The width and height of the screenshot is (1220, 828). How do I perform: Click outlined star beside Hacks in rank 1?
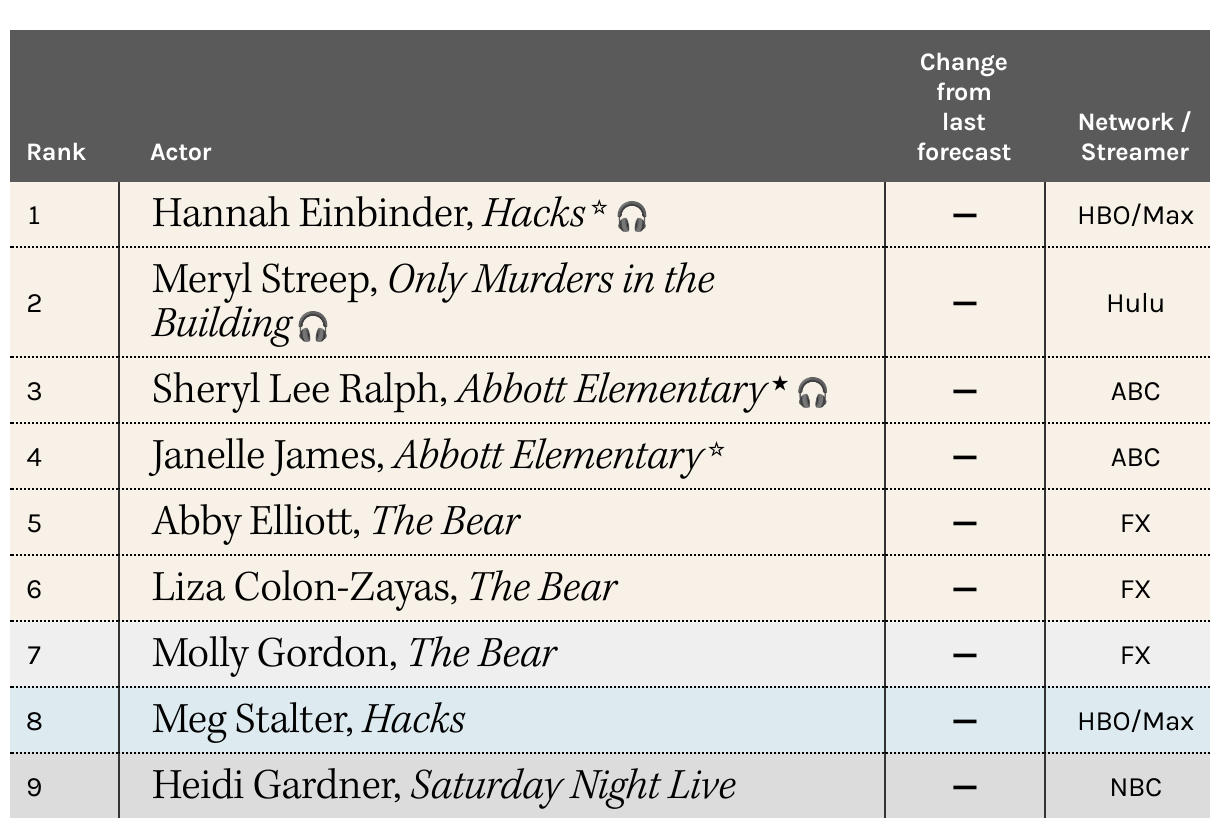(599, 207)
